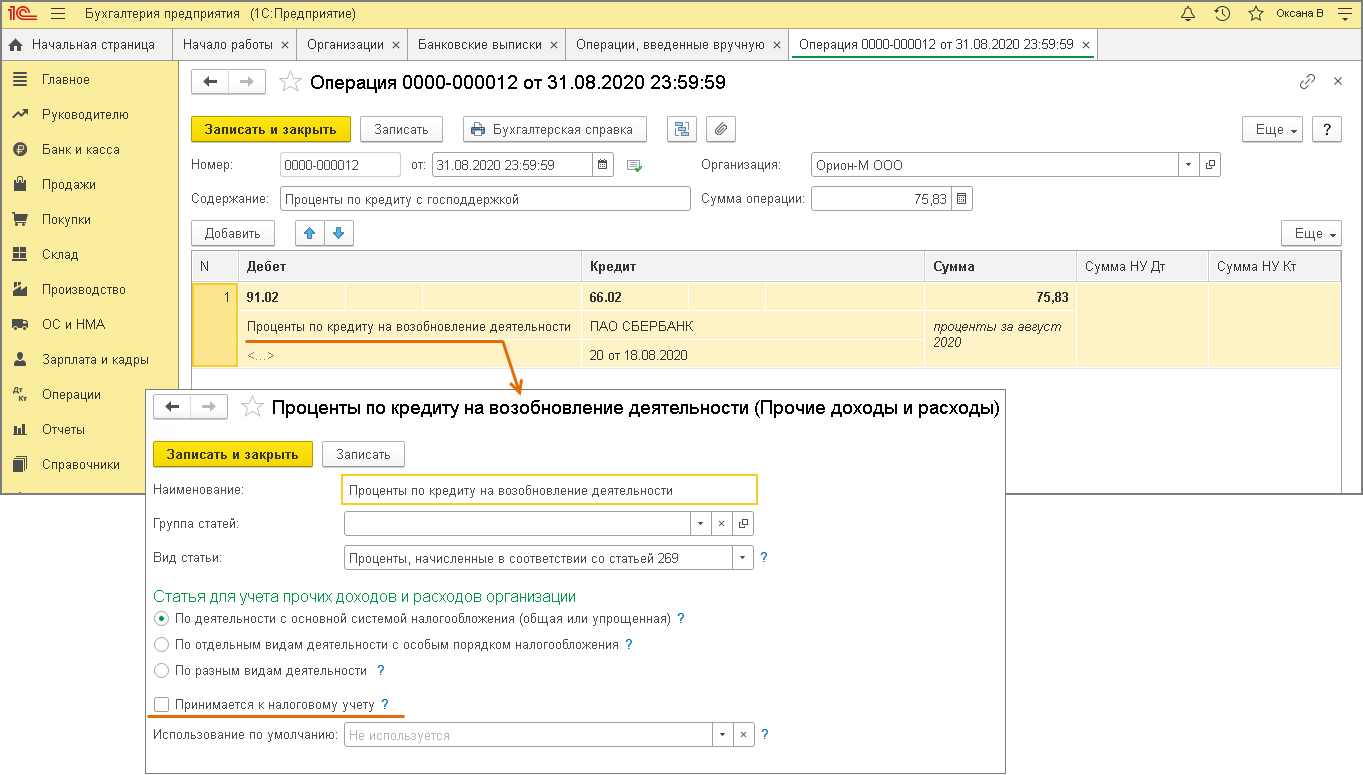Image resolution: width=1363 pixels, height=775 pixels.
Task: Sort by Сумма column header
Action: coord(1000,266)
